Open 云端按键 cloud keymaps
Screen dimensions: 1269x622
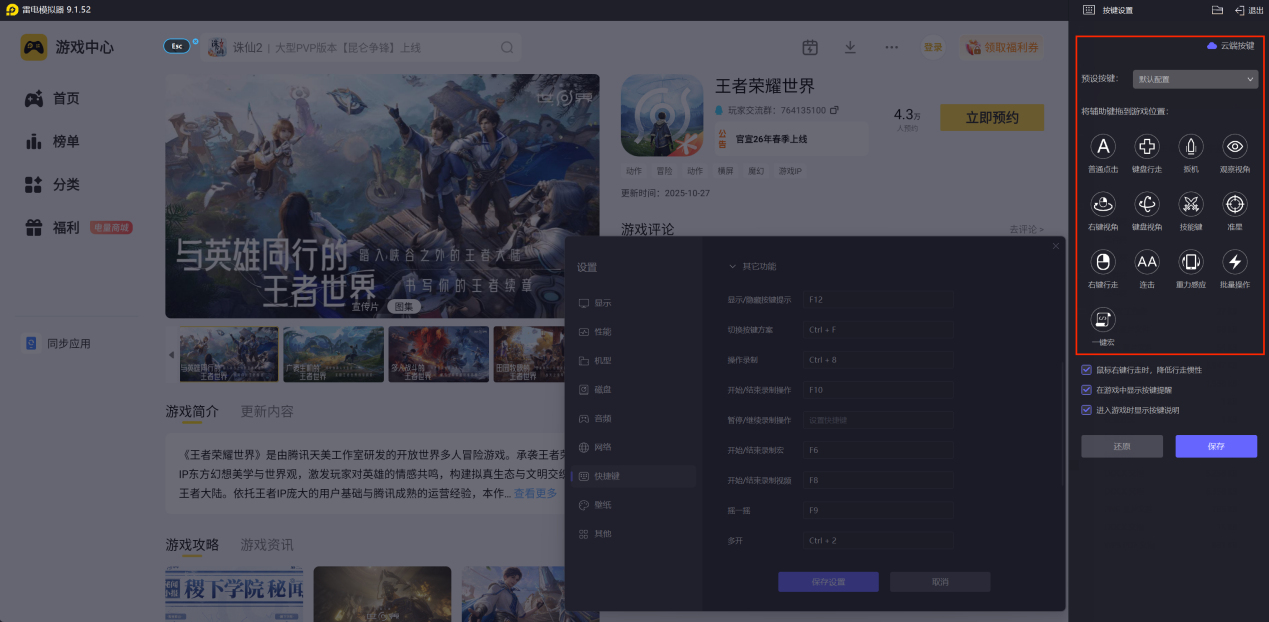tap(1230, 46)
